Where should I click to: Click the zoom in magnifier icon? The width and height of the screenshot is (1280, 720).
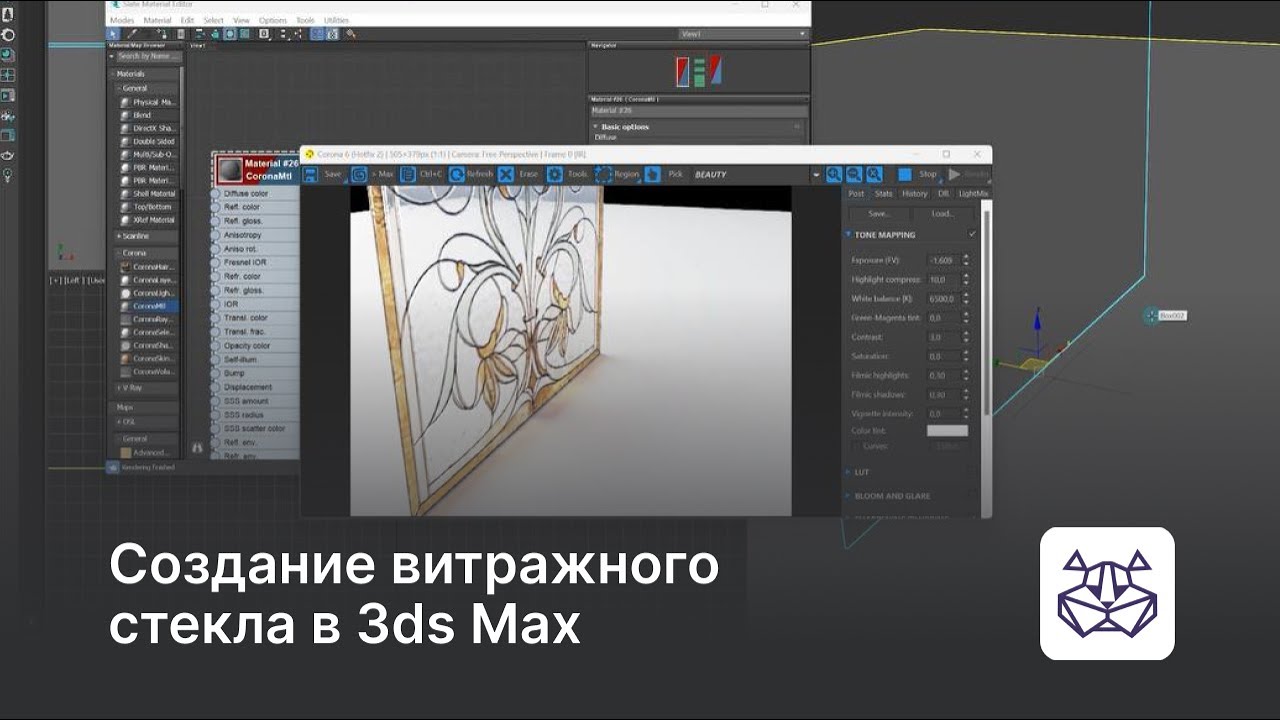[x=834, y=174]
